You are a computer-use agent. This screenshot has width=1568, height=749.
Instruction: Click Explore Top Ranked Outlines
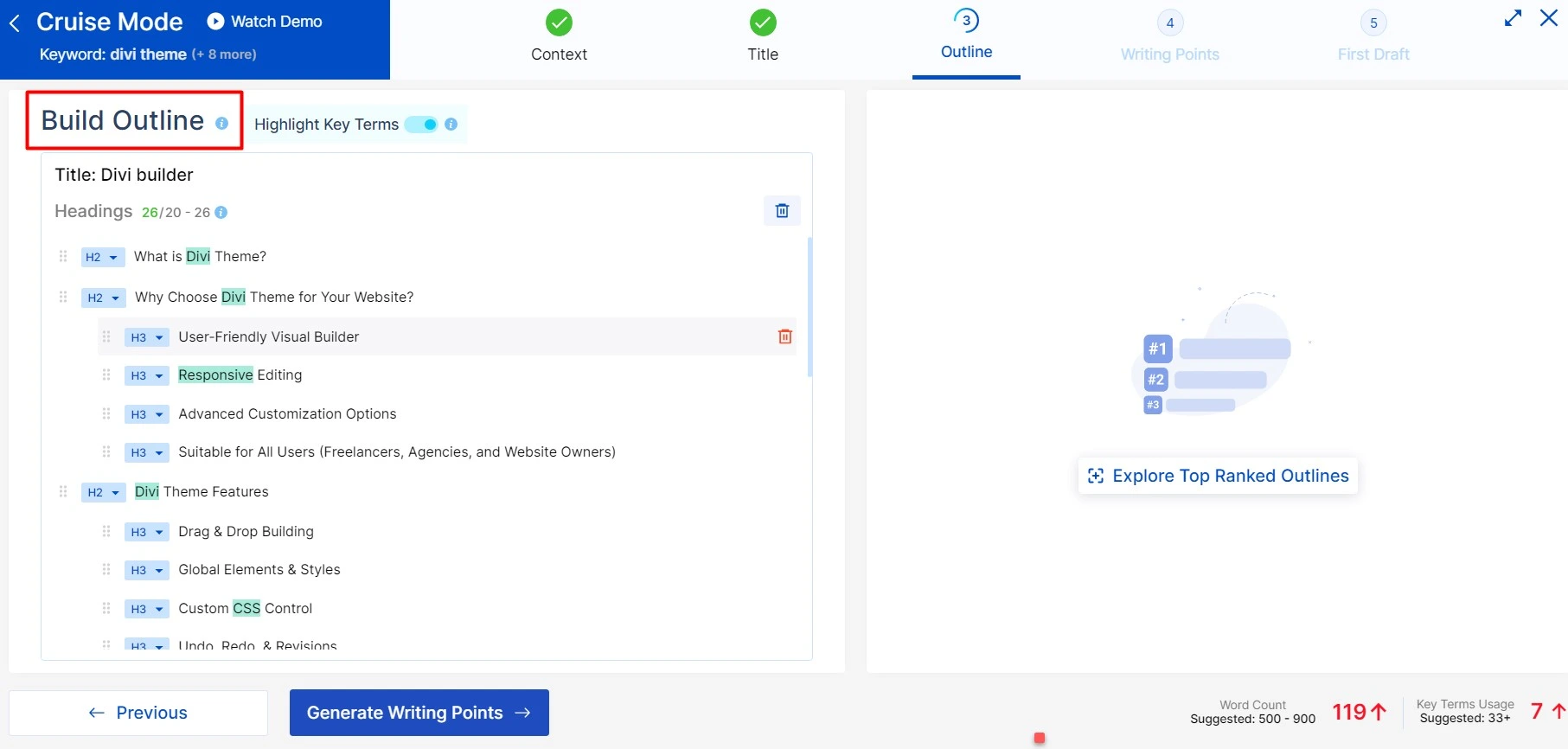[x=1218, y=476]
